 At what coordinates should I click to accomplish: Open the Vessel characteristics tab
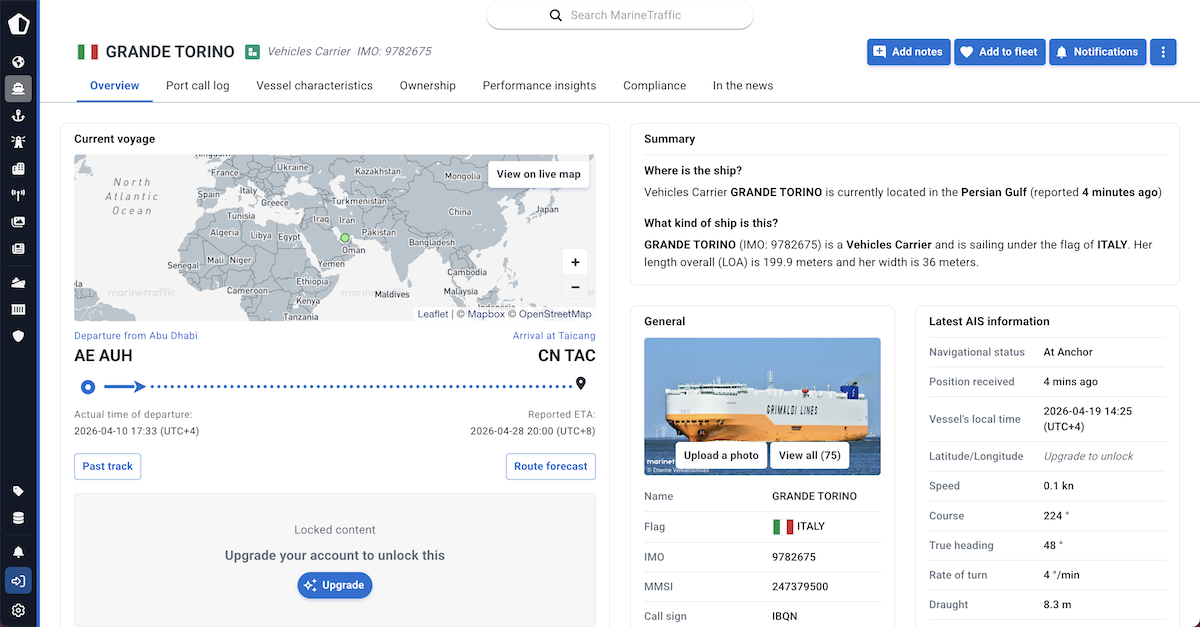(x=314, y=86)
